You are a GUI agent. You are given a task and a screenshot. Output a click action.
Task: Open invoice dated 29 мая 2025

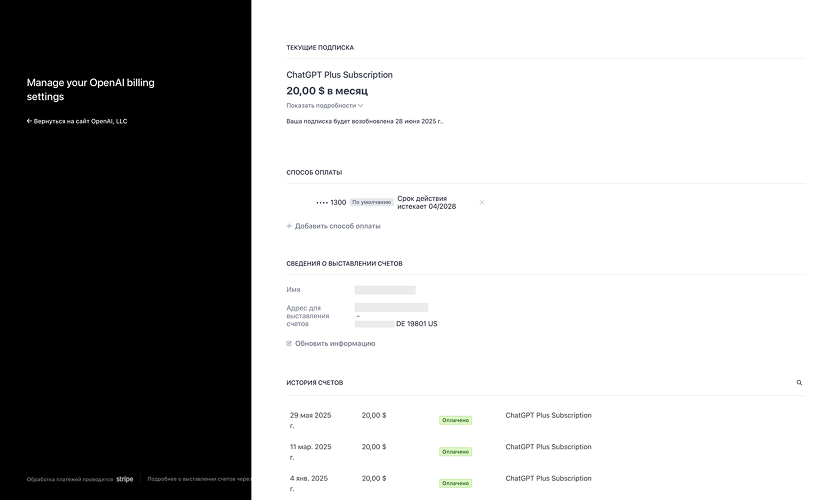(x=311, y=420)
